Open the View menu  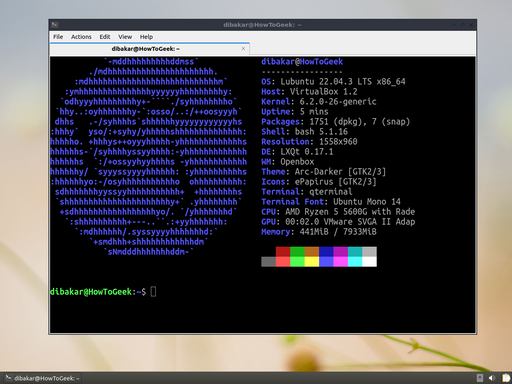125,37
